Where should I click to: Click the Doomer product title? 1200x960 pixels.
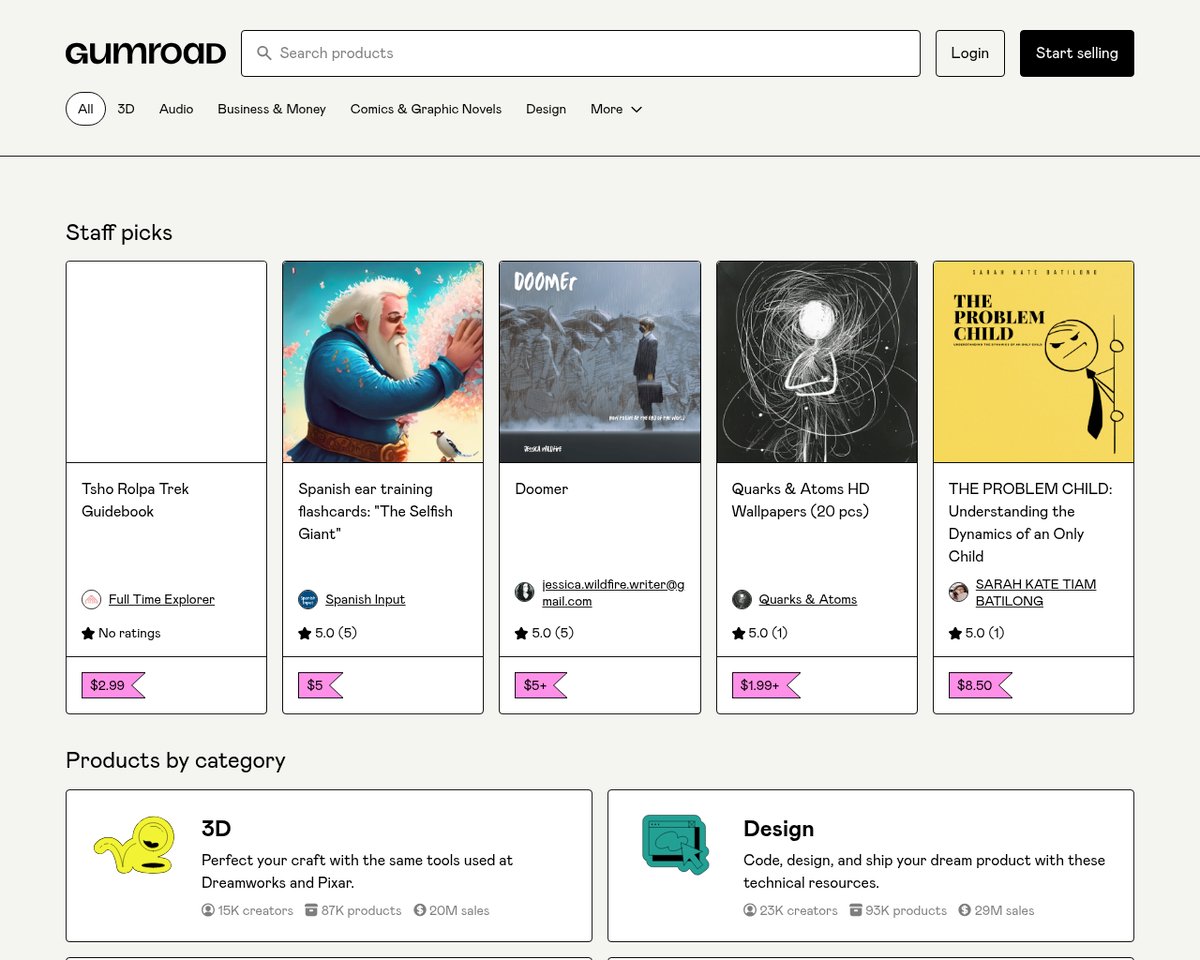click(x=541, y=489)
